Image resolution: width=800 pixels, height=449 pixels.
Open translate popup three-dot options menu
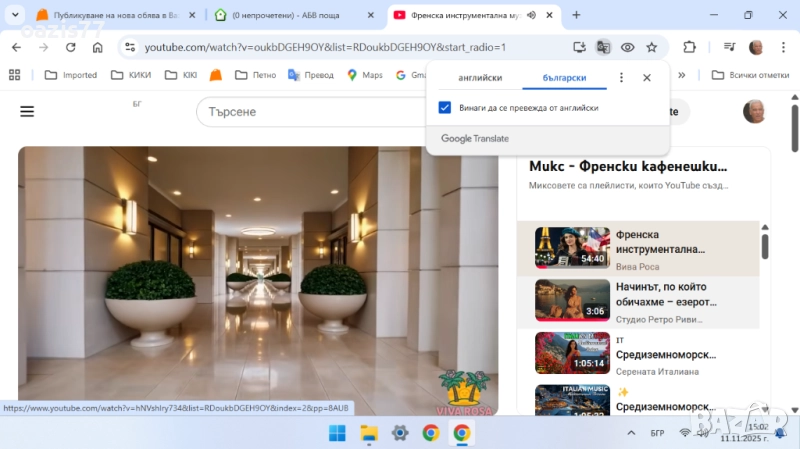click(x=621, y=77)
